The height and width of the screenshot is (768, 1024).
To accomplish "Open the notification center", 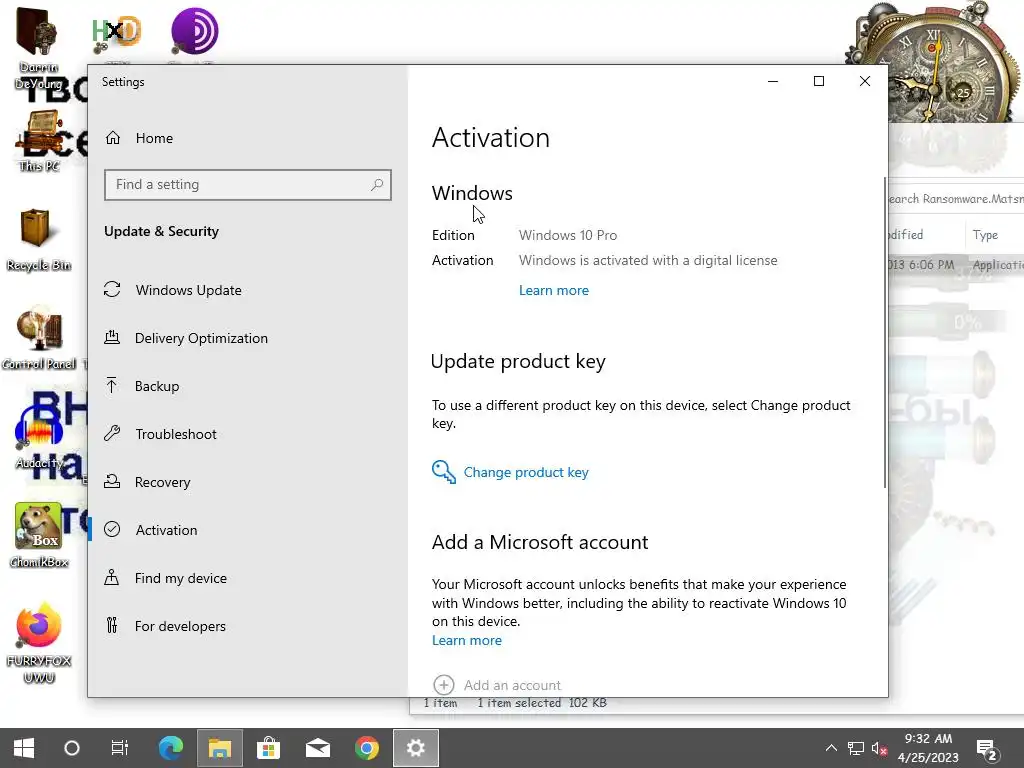I will pyautogui.click(x=987, y=749).
